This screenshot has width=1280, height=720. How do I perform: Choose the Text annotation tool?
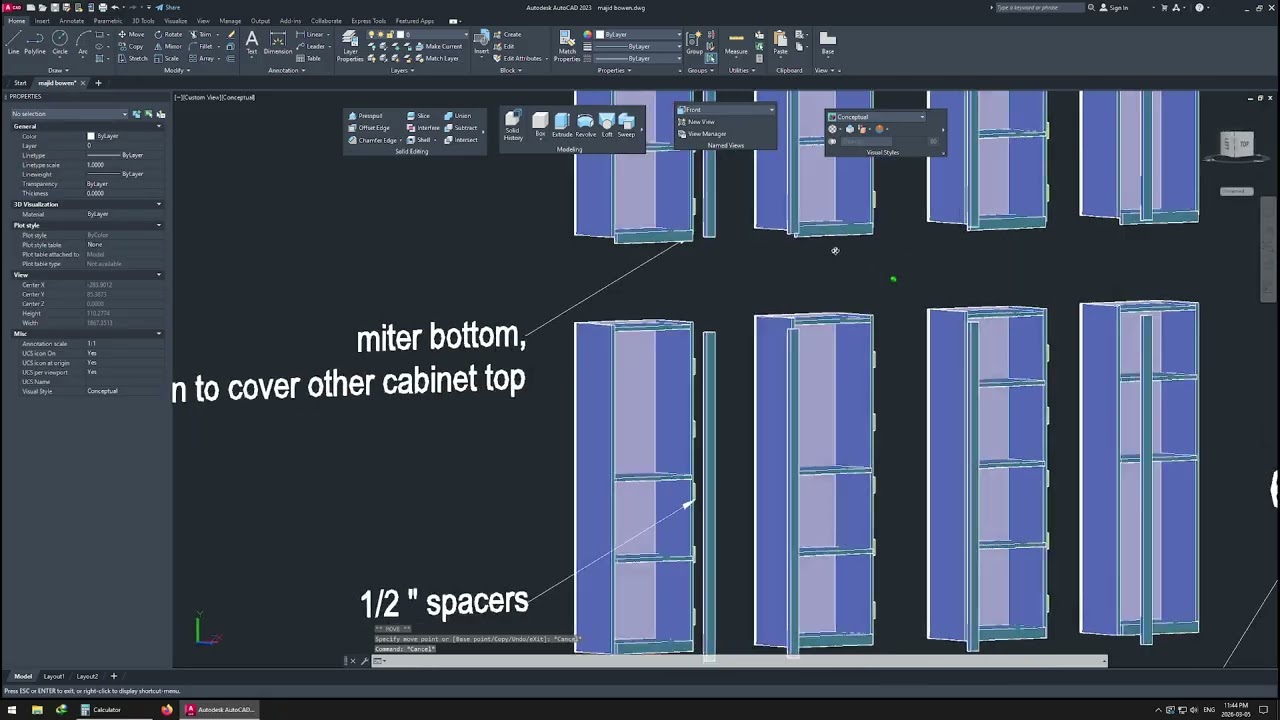[251, 42]
